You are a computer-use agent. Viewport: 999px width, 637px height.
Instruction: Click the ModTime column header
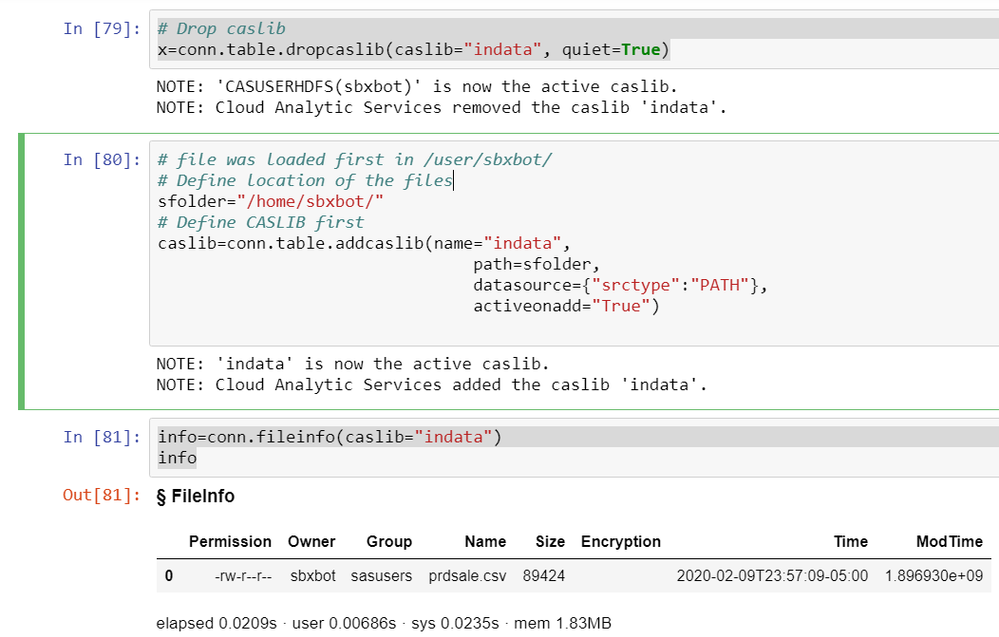point(949,542)
